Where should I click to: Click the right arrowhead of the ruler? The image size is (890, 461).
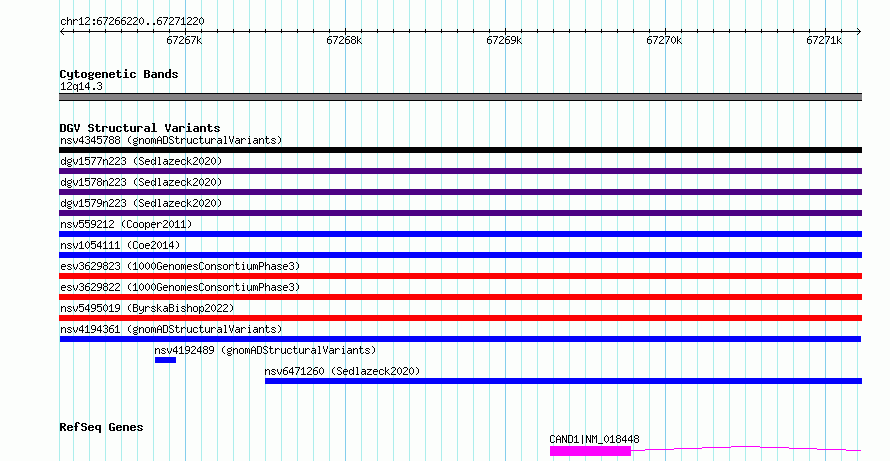(x=859, y=31)
